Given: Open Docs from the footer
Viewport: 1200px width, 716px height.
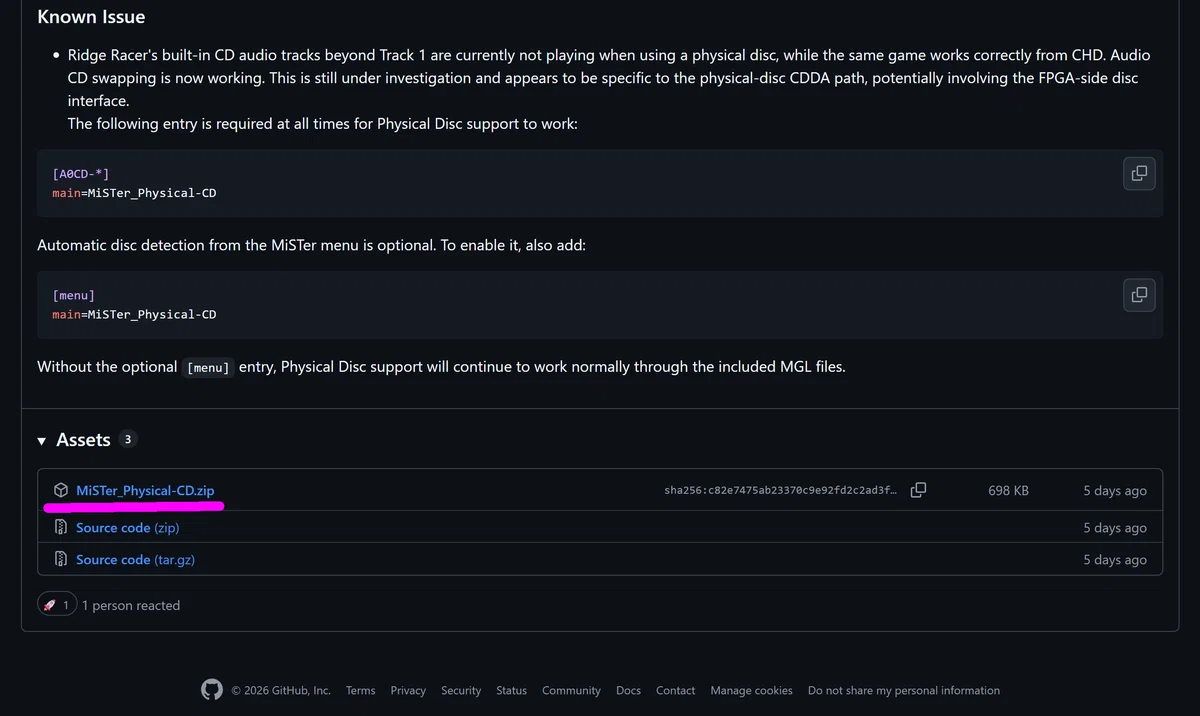Looking at the screenshot, I should tap(628, 690).
